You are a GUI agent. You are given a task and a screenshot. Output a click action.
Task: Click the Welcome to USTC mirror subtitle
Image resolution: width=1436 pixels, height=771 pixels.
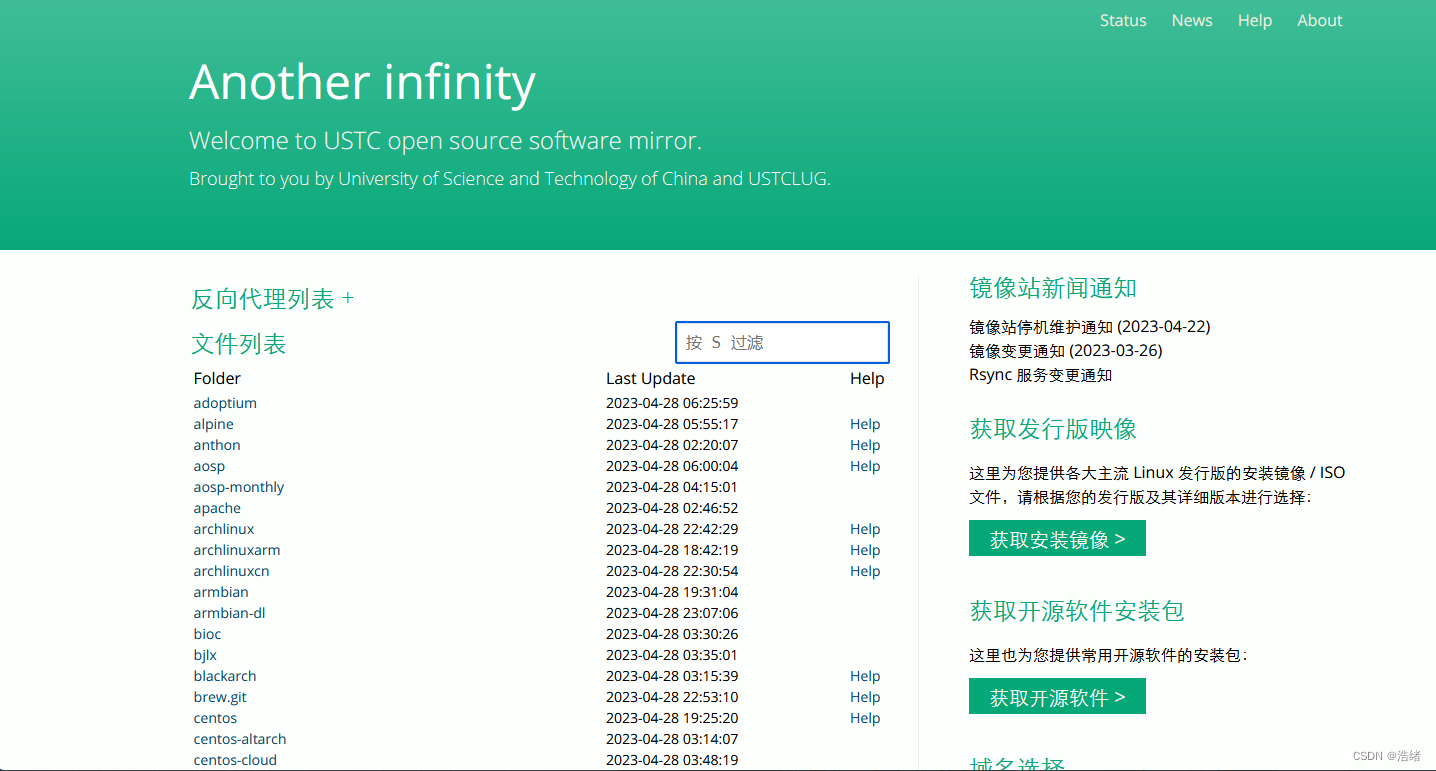(x=446, y=141)
